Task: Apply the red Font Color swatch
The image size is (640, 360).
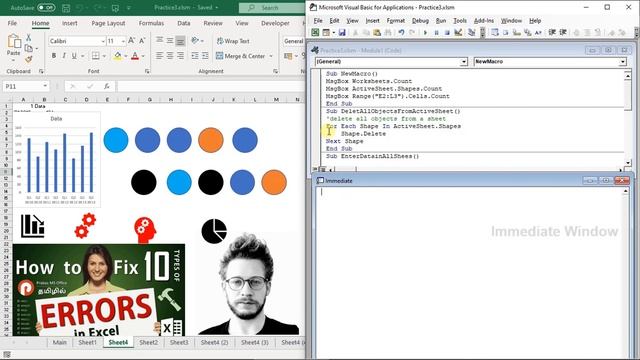Action: click(x=135, y=56)
